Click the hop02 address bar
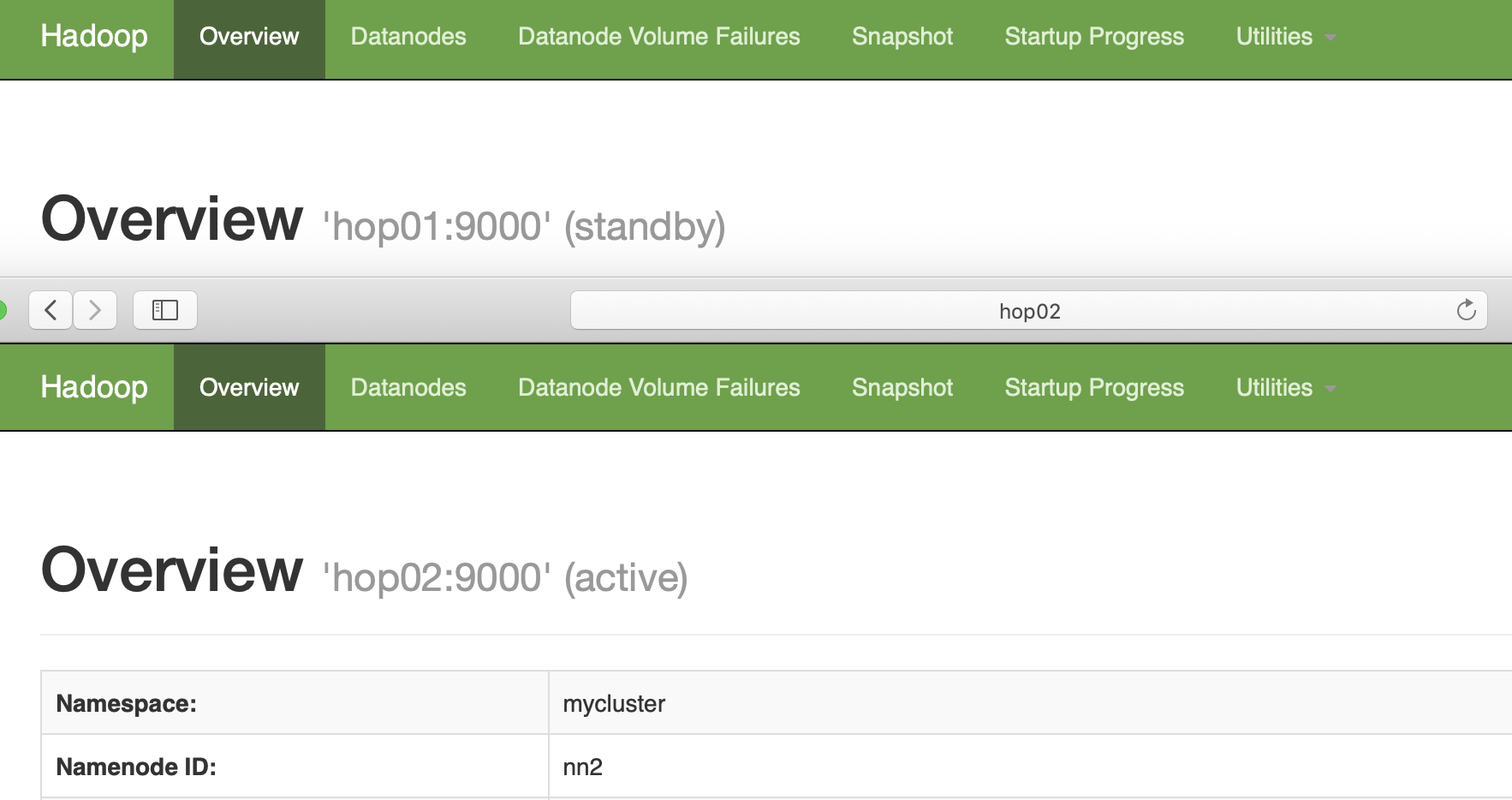Image resolution: width=1512 pixels, height=800 pixels. point(1029,310)
